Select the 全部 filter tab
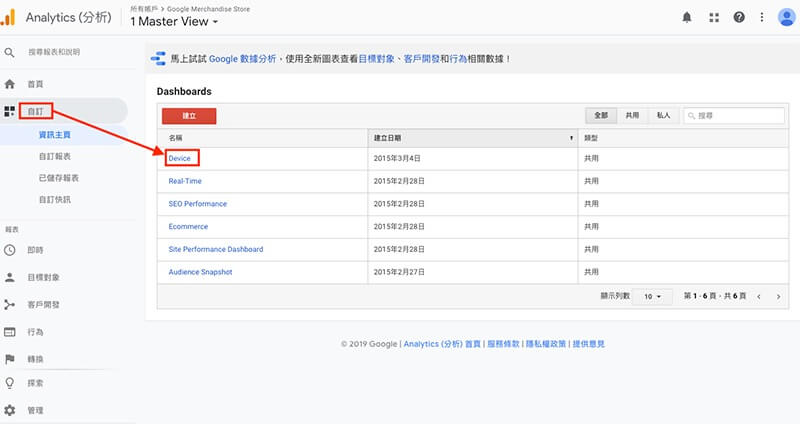The width and height of the screenshot is (800, 424). click(601, 115)
